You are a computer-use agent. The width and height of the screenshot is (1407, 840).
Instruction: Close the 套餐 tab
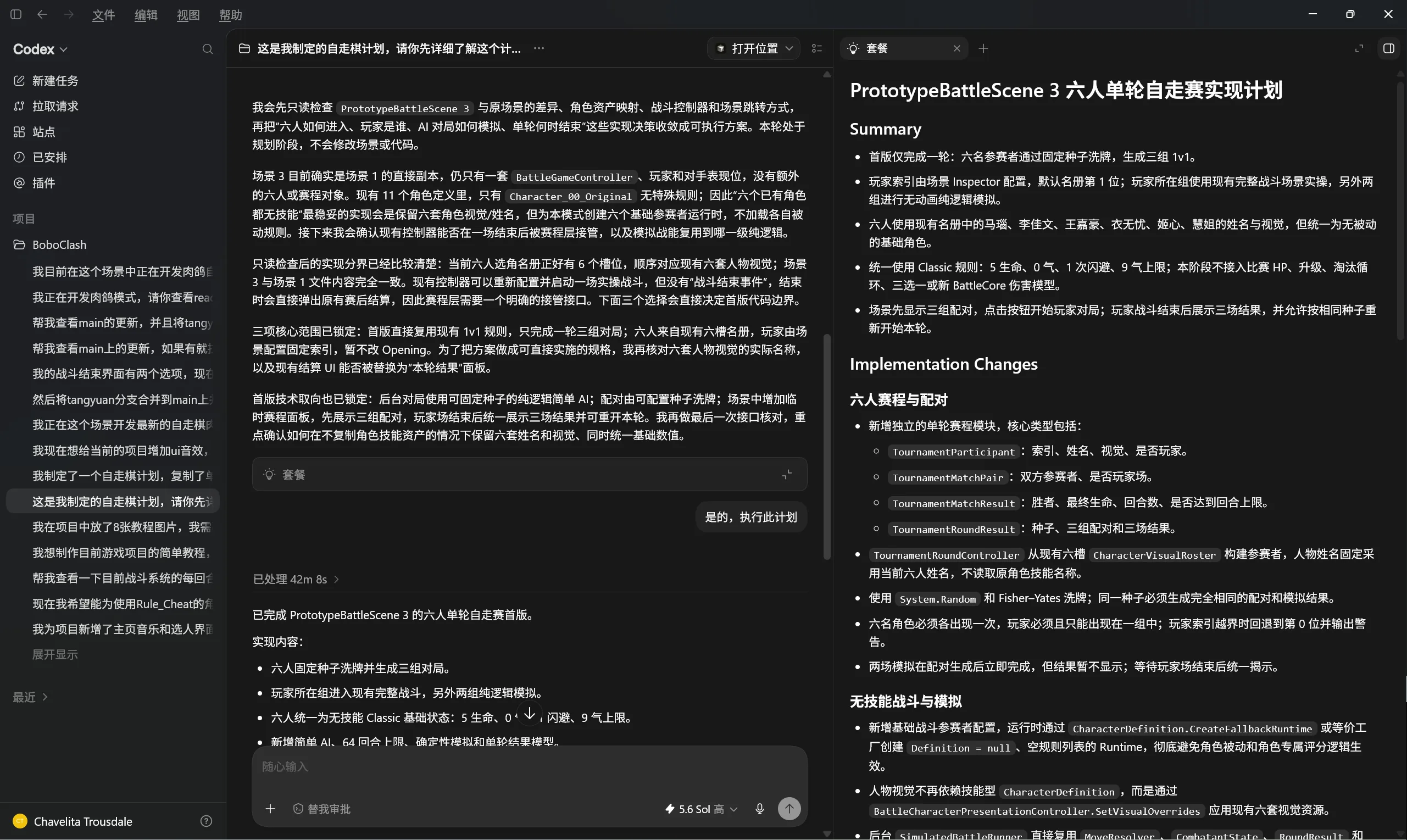click(957, 49)
